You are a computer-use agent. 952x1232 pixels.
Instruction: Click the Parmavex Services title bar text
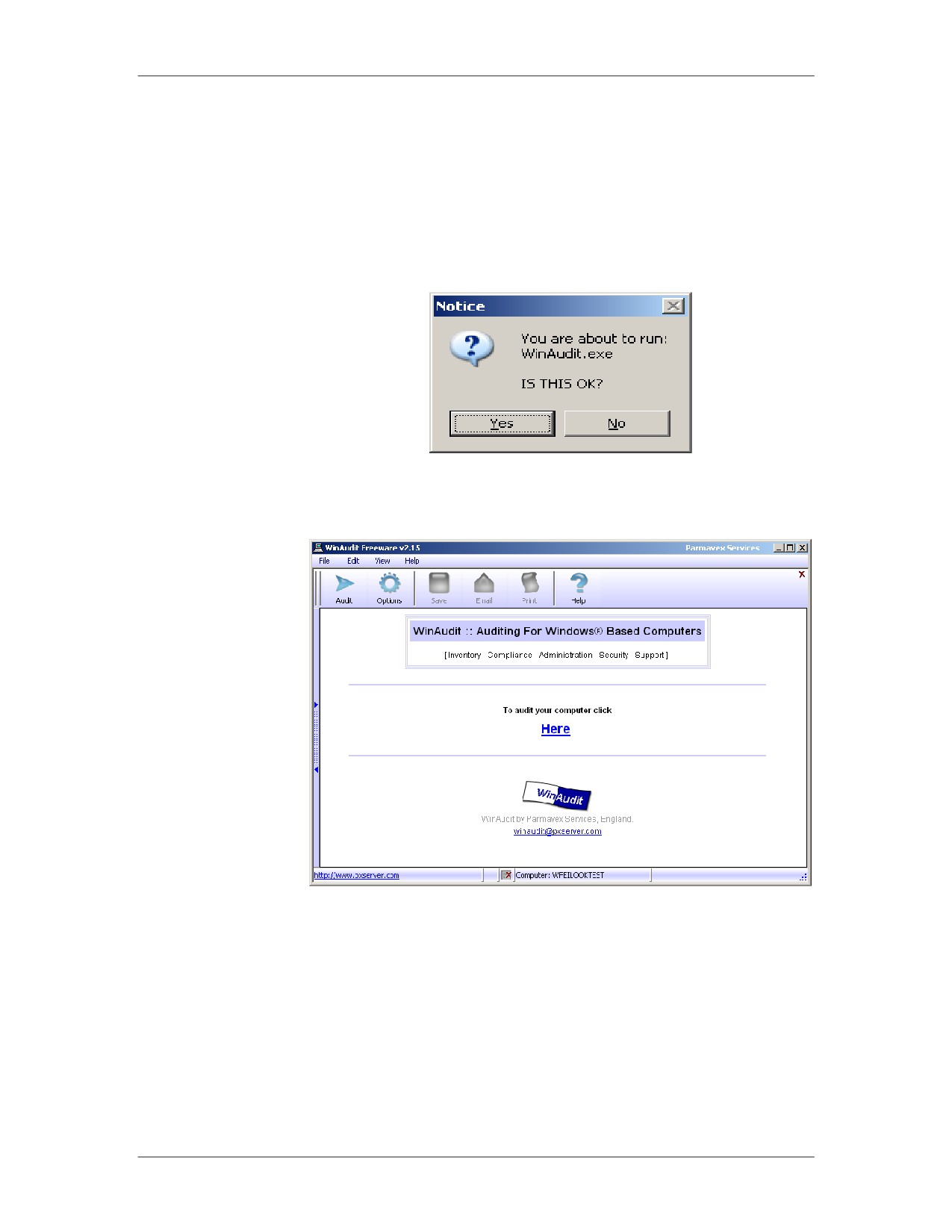722,548
